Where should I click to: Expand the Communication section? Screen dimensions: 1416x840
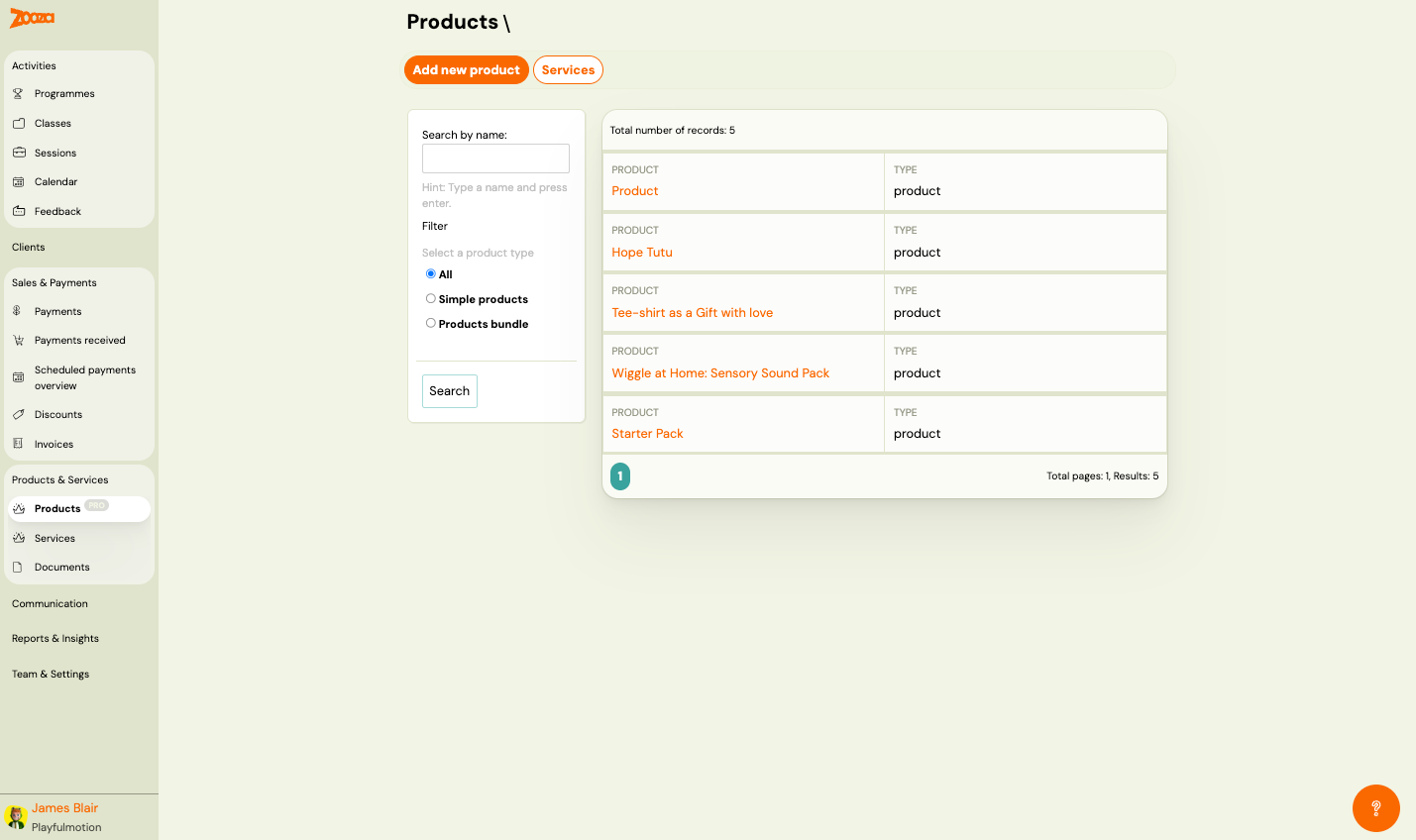point(52,603)
